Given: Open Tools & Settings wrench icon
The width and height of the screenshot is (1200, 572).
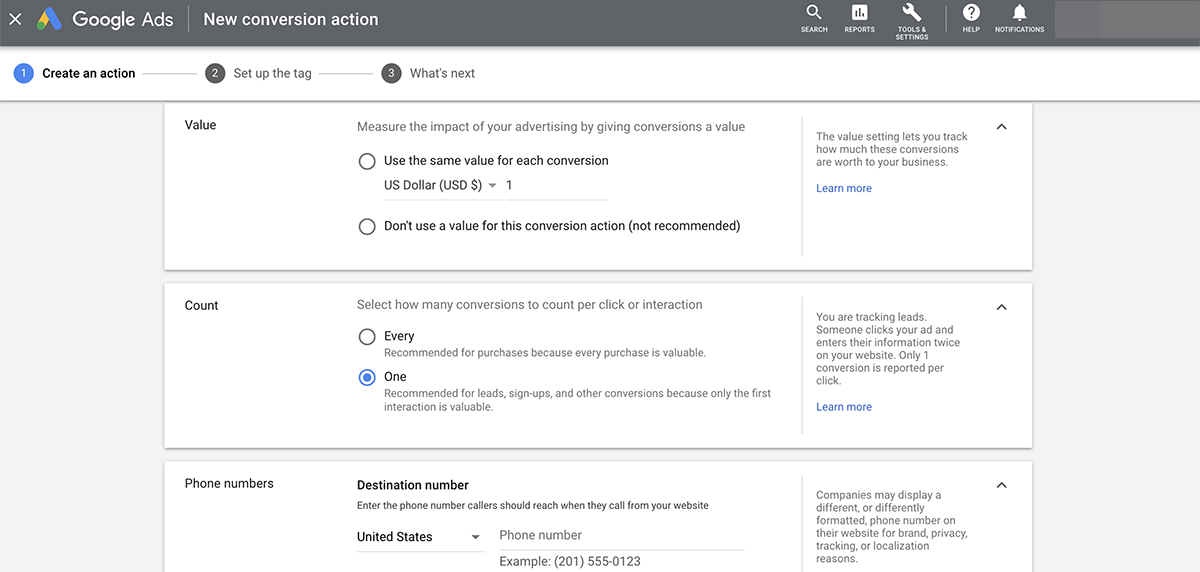Looking at the screenshot, I should tap(911, 14).
